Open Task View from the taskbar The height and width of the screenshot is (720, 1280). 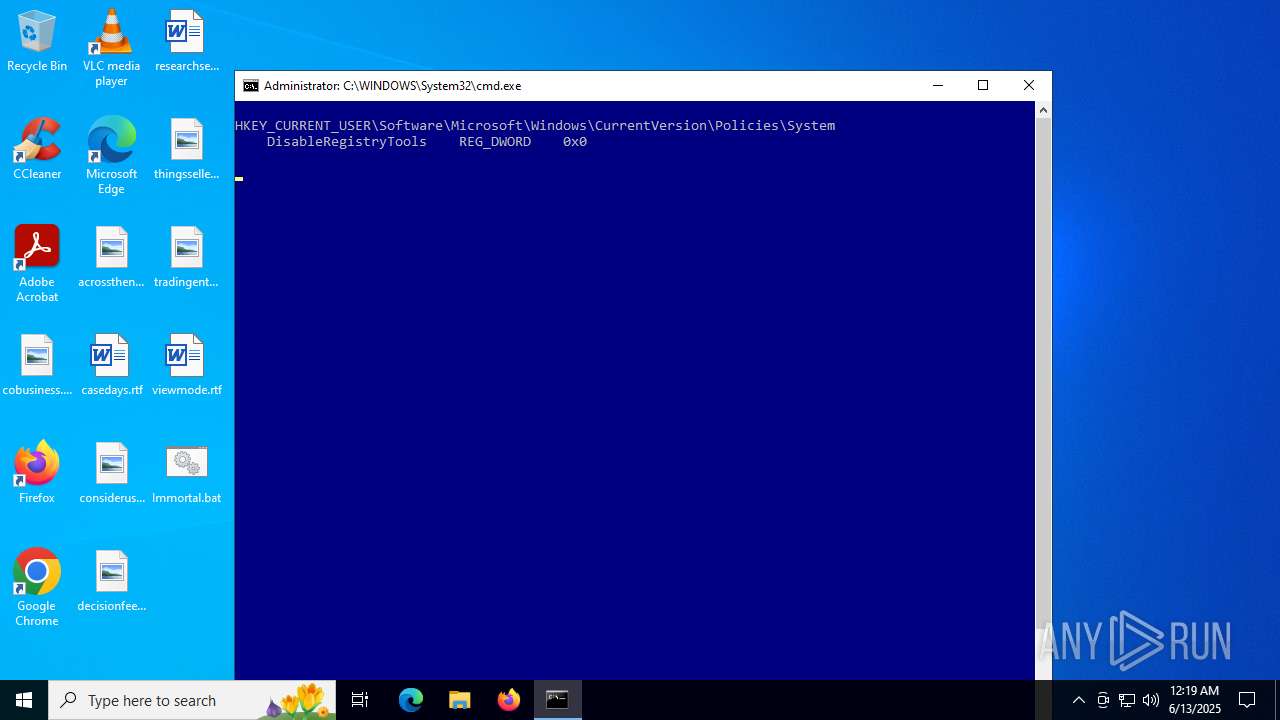(x=360, y=700)
